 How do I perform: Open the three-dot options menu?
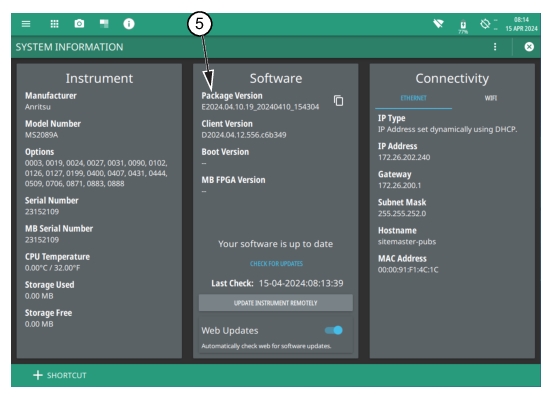coord(495,47)
